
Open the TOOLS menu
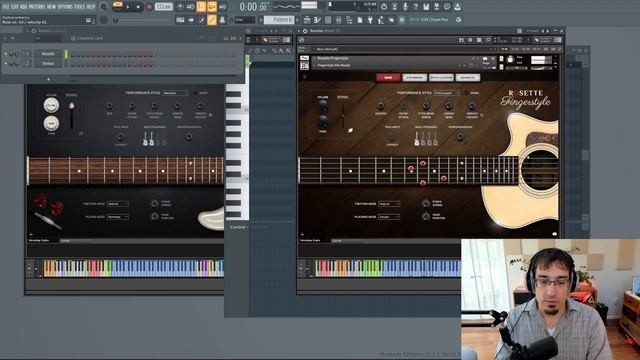[x=80, y=7]
